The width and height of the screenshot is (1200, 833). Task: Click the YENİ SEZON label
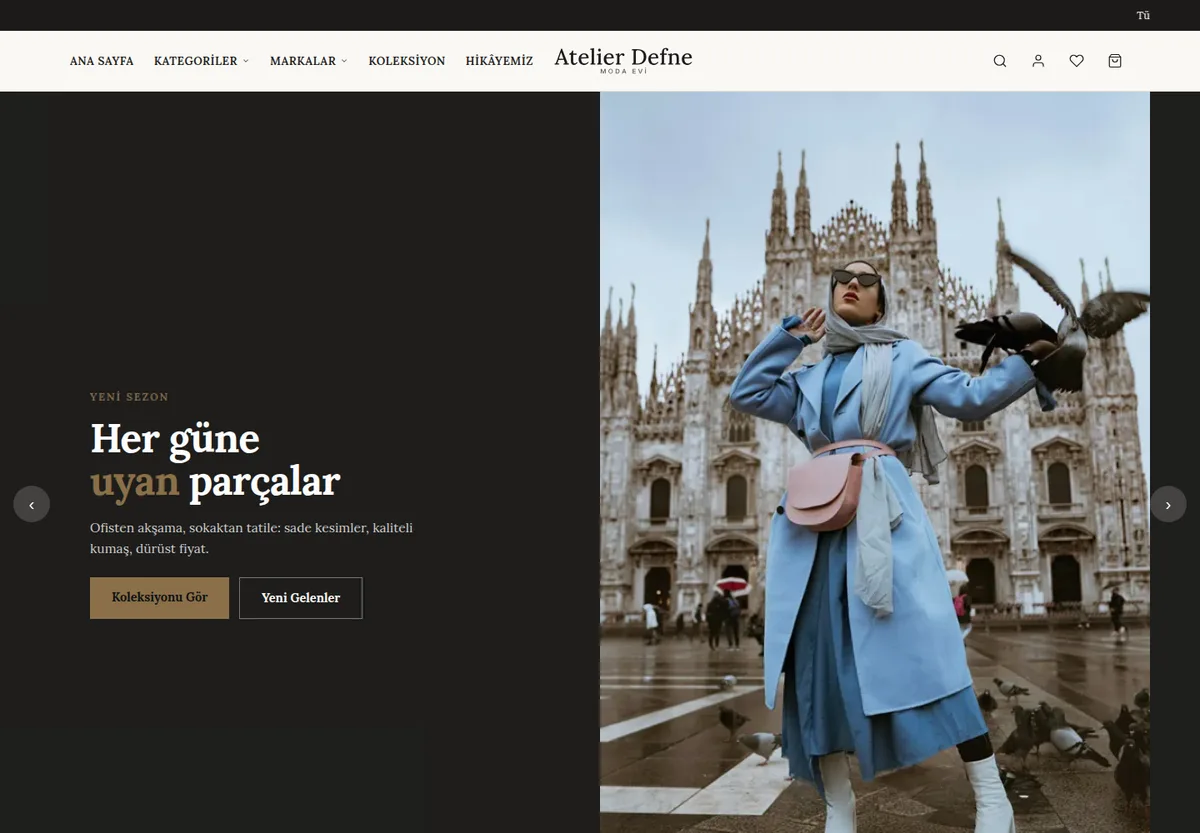[x=129, y=397]
